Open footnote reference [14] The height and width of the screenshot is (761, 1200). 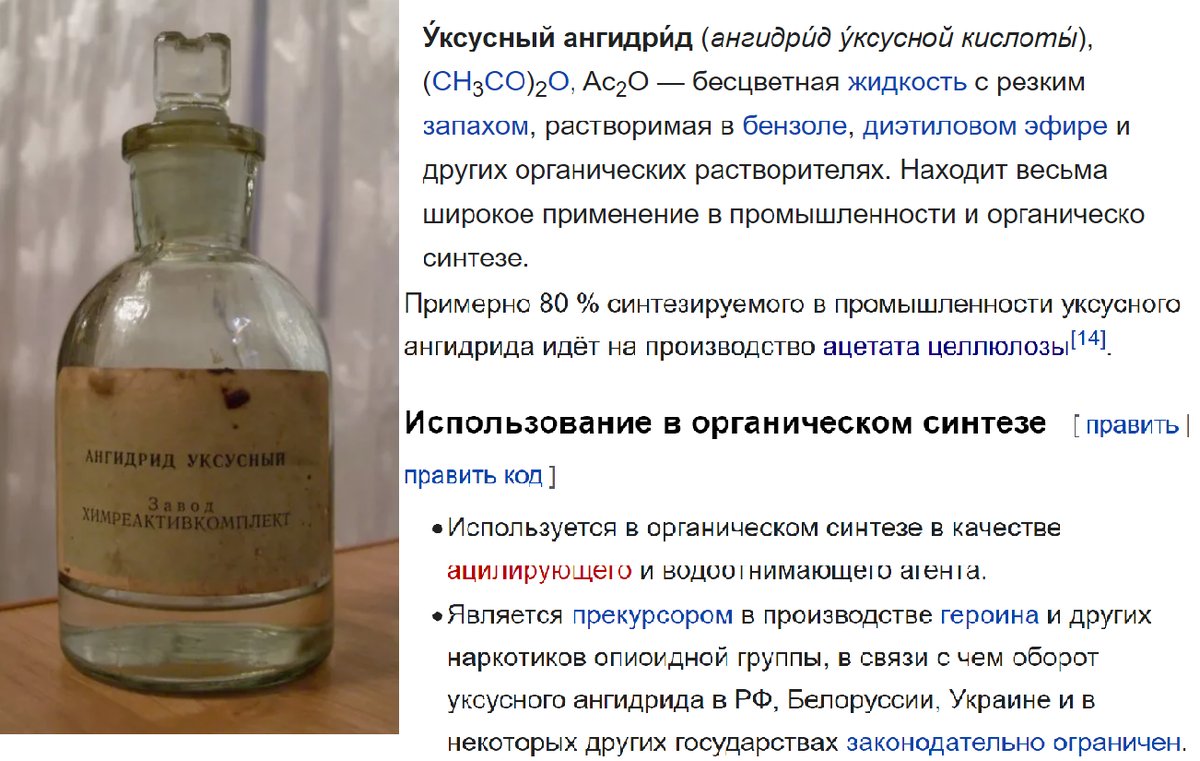1088,339
